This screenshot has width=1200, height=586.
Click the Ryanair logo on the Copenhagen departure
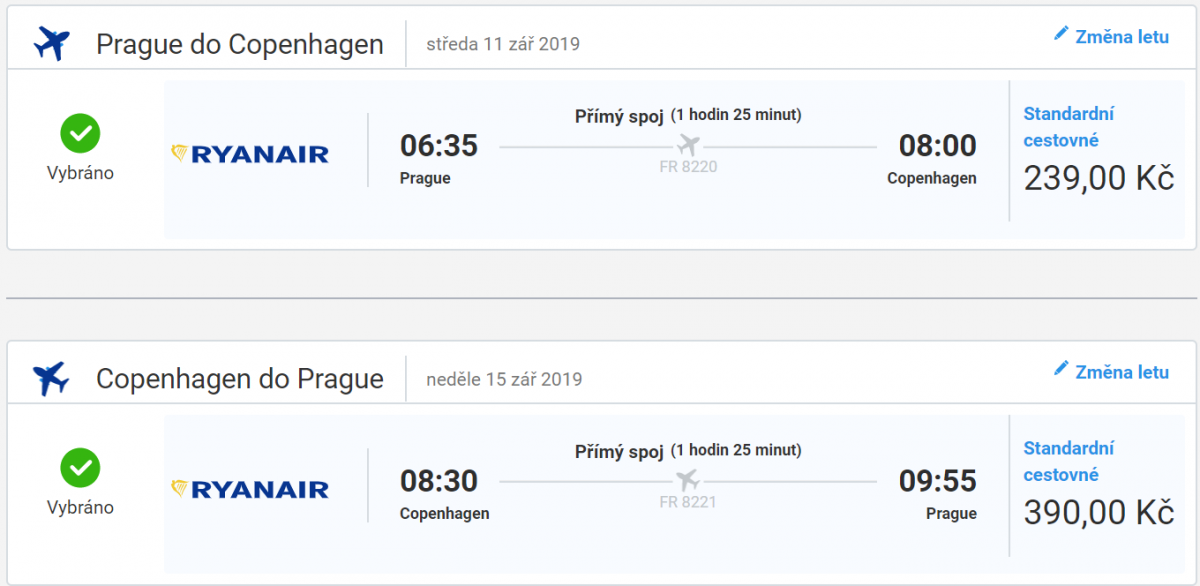(x=250, y=489)
